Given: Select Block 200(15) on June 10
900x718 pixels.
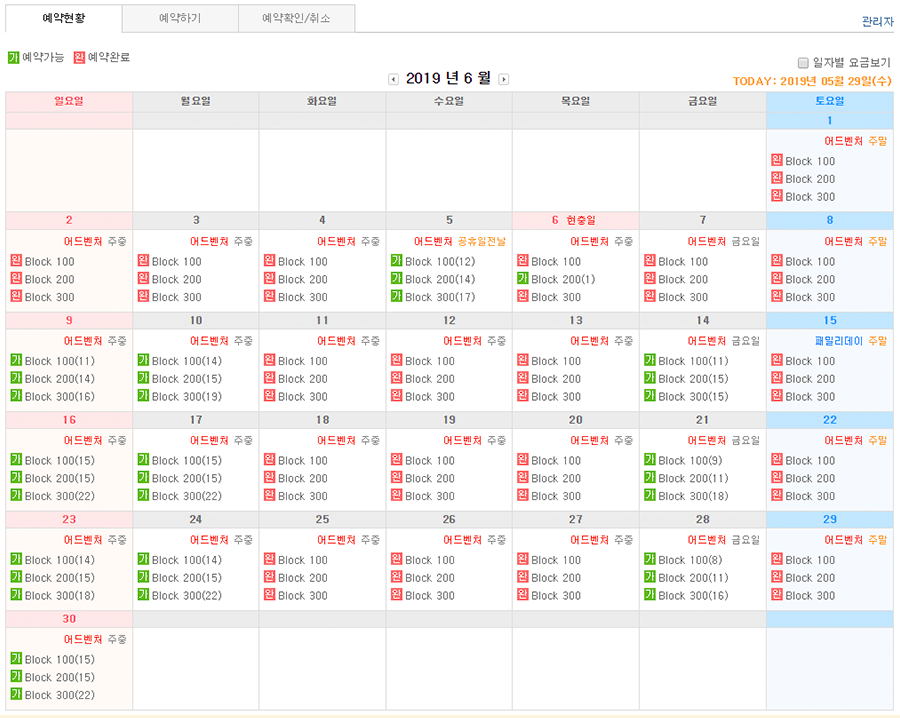Looking at the screenshot, I should coord(187,379).
